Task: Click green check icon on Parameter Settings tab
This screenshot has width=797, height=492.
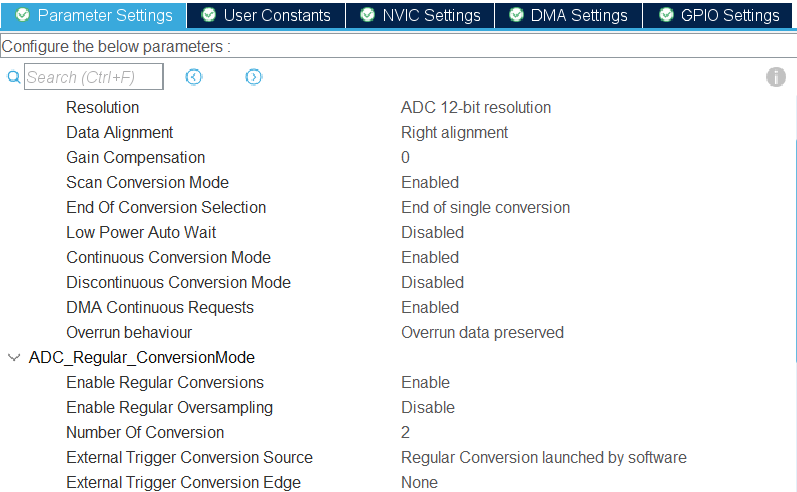Action: (22, 15)
